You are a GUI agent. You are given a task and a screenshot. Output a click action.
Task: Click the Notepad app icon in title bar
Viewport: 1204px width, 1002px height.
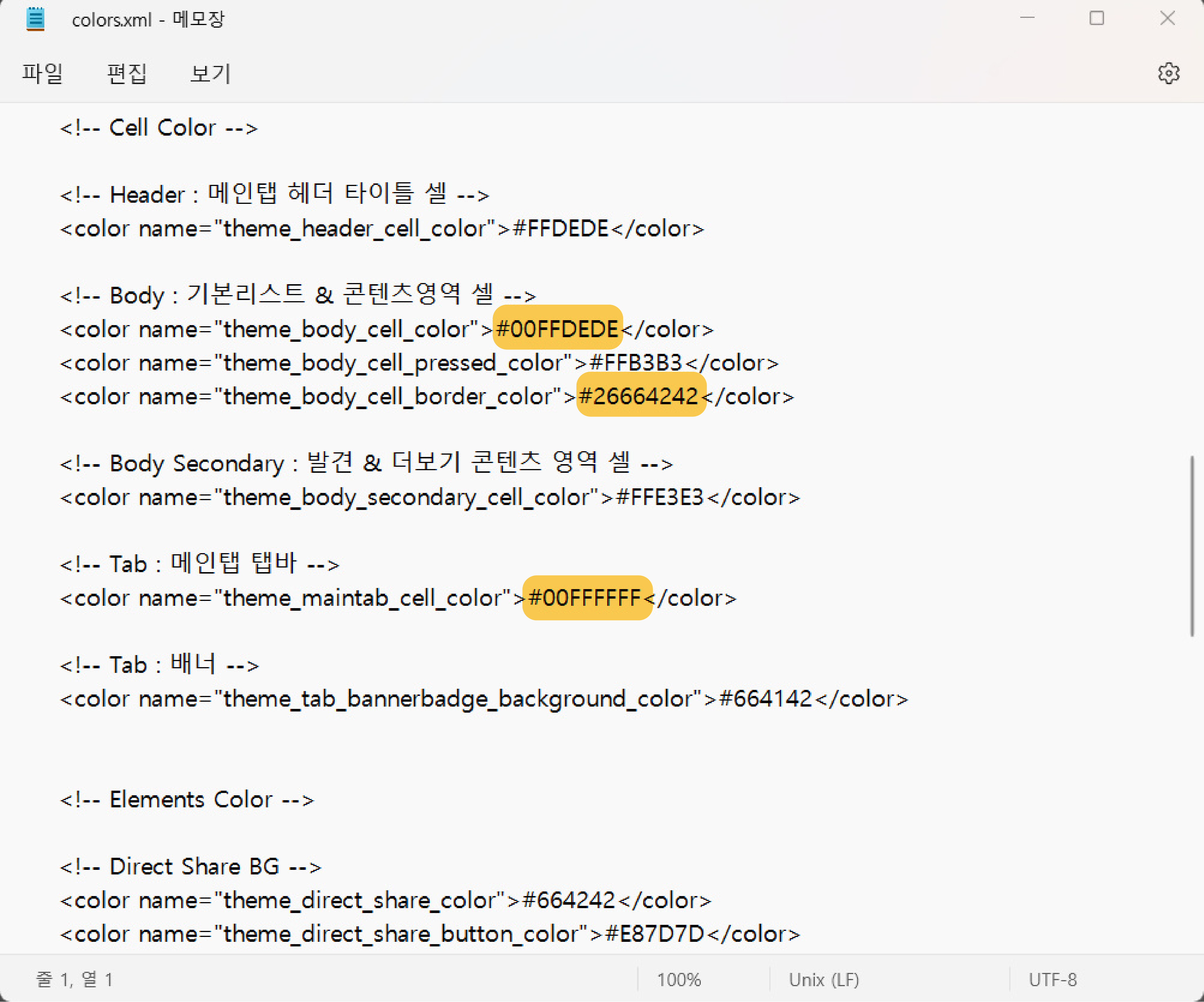tap(35, 19)
